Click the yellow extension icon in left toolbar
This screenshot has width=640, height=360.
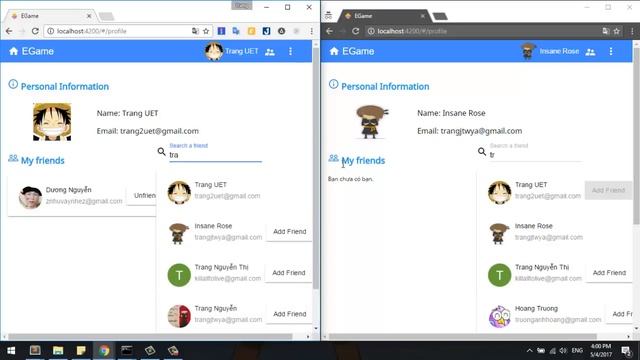[251, 31]
